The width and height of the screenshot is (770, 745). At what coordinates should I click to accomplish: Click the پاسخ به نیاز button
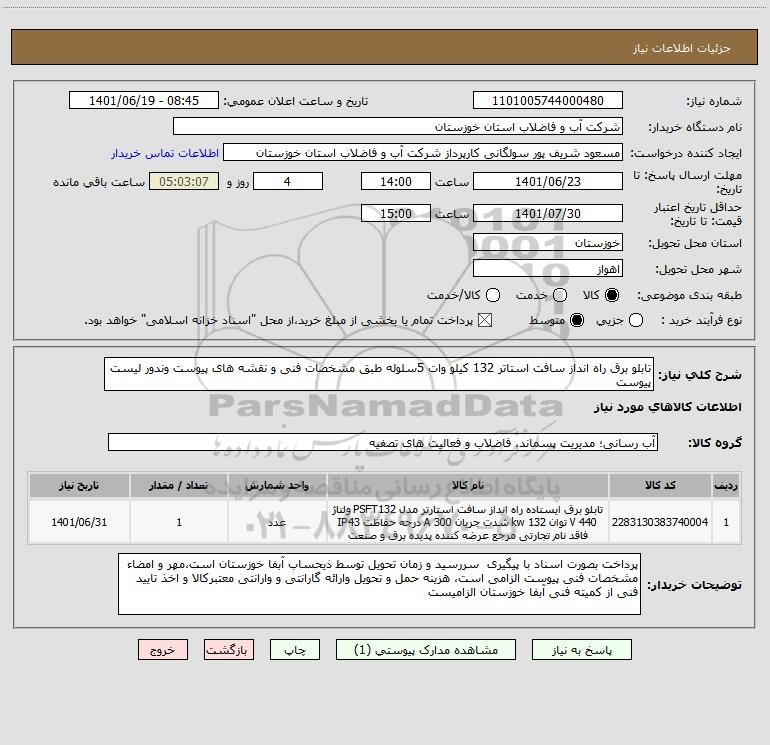(581, 650)
